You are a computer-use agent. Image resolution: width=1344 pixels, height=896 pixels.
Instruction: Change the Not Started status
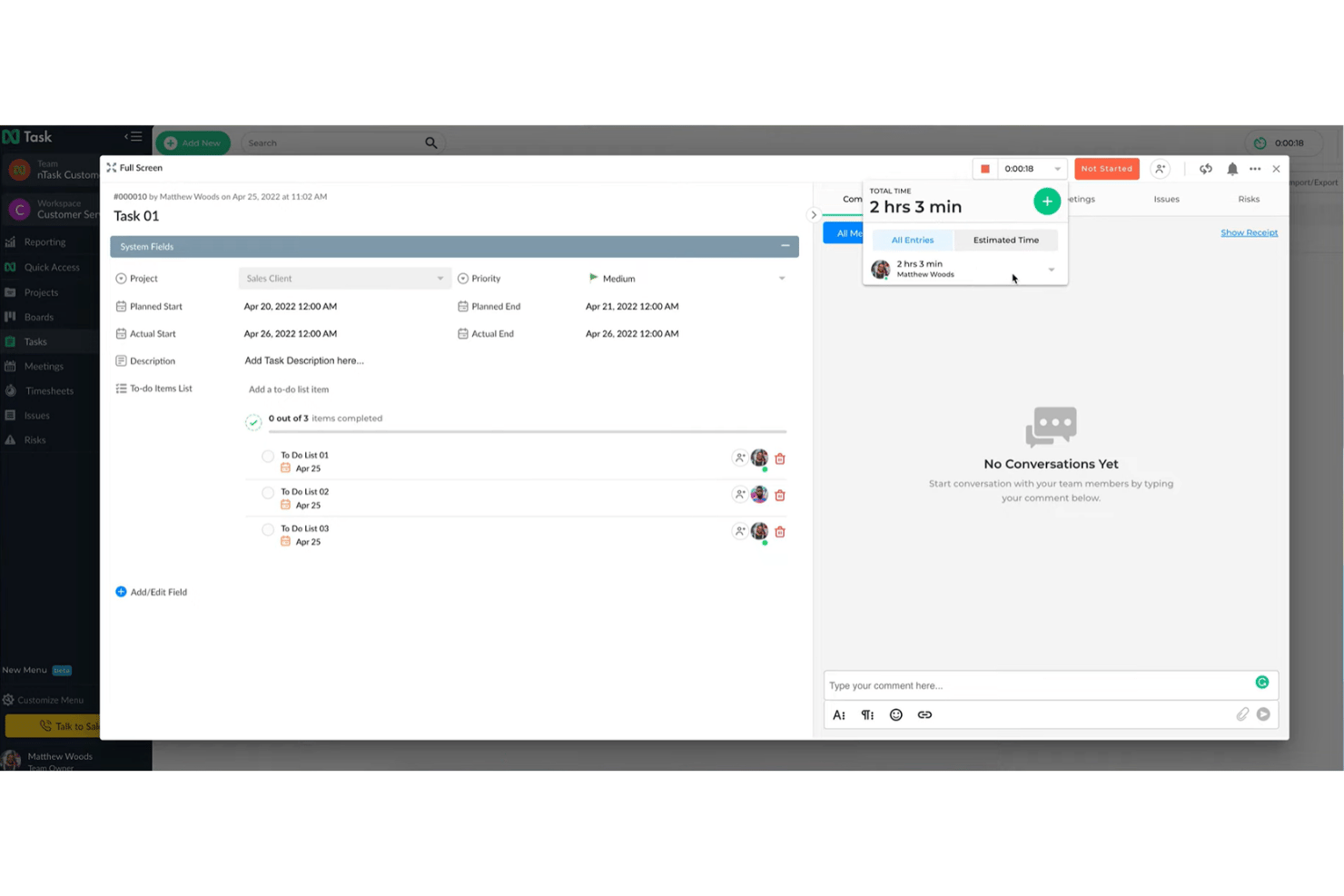point(1107,169)
